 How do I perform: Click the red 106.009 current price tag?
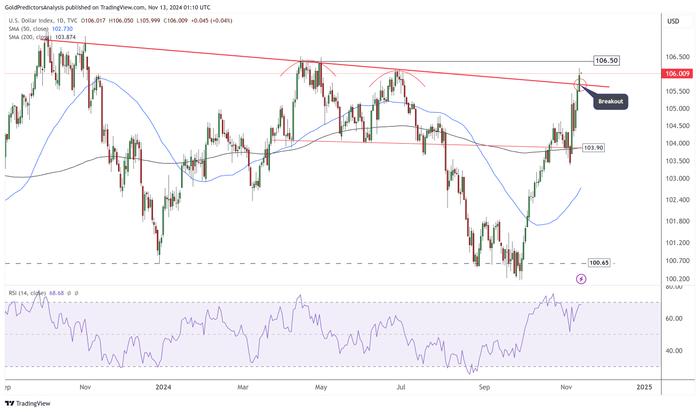coord(678,74)
